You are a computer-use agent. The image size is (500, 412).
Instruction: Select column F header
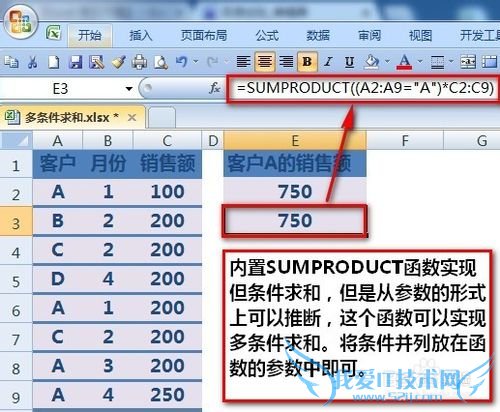tap(405, 141)
